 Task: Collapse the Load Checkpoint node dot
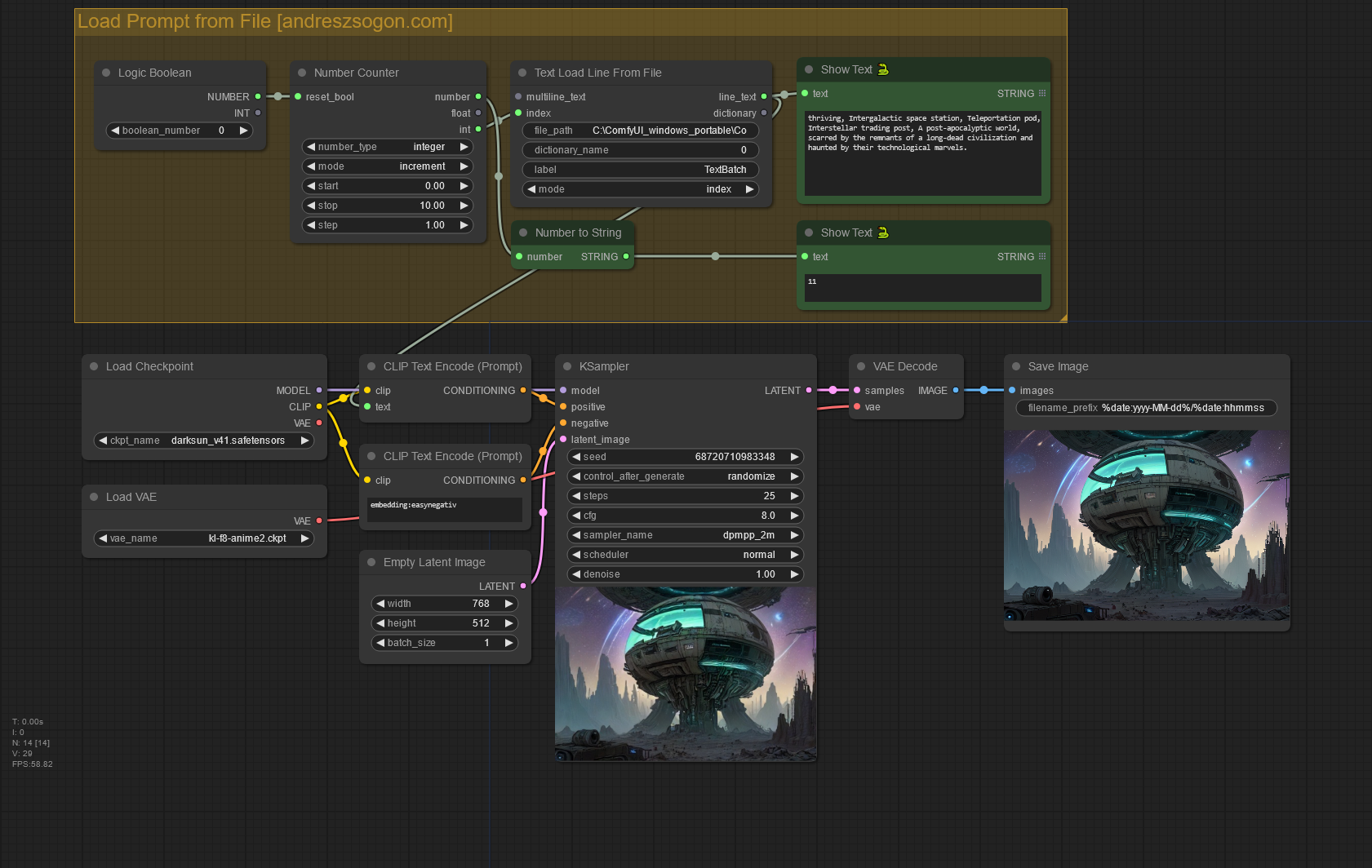[94, 367]
